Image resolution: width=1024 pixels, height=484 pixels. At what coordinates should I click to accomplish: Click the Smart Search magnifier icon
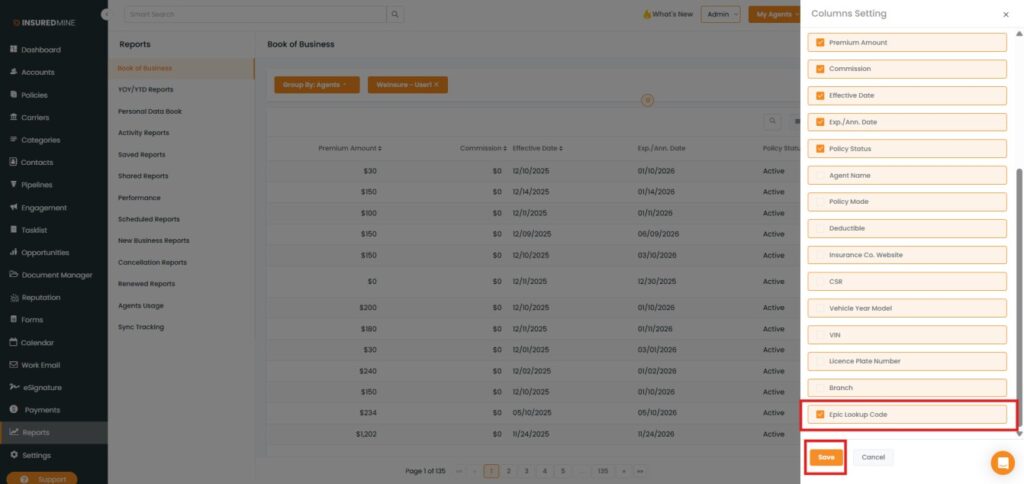[396, 15]
